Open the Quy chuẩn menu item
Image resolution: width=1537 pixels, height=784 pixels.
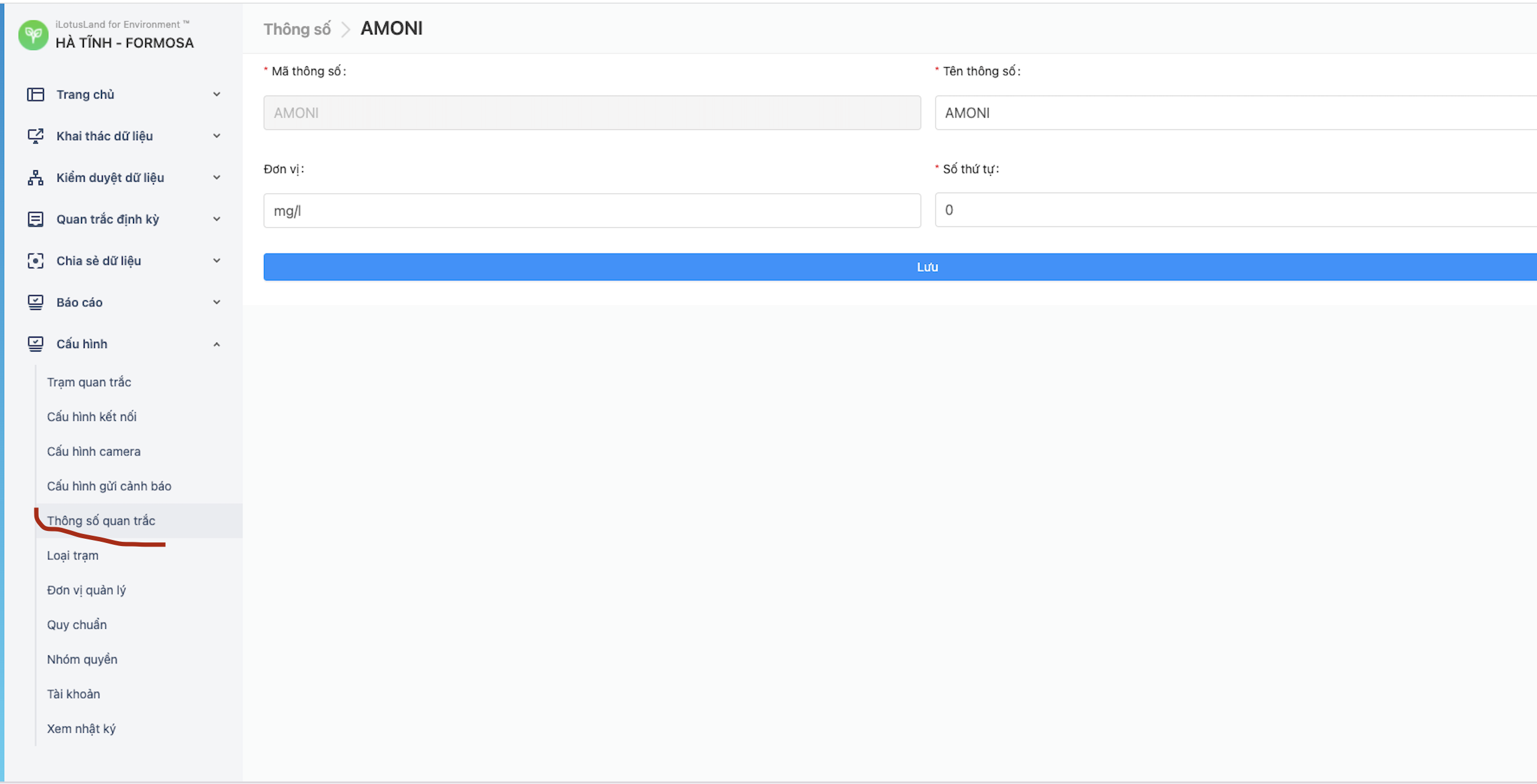[77, 625]
